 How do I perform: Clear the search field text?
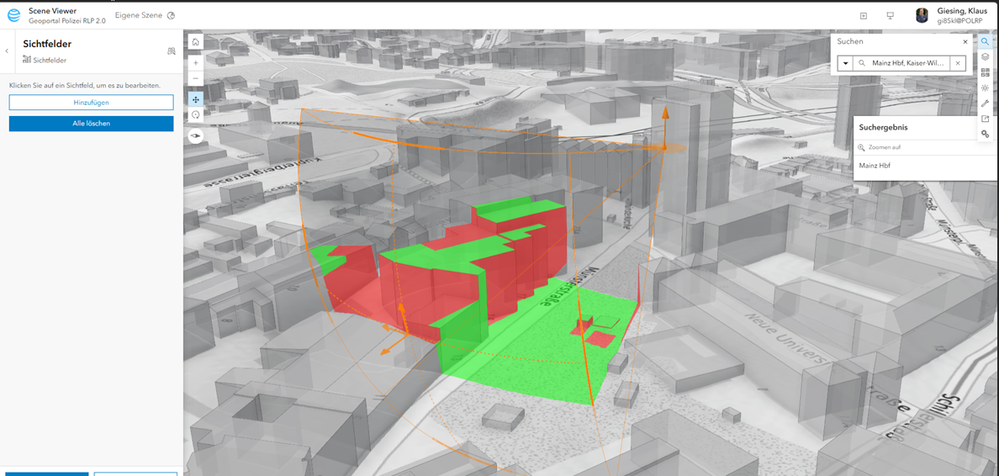958,63
